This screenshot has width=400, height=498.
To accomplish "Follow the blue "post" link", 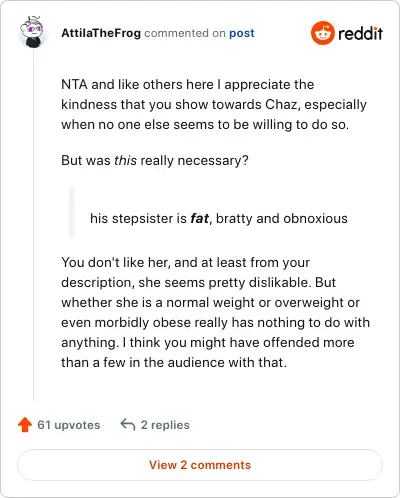I will pos(242,33).
